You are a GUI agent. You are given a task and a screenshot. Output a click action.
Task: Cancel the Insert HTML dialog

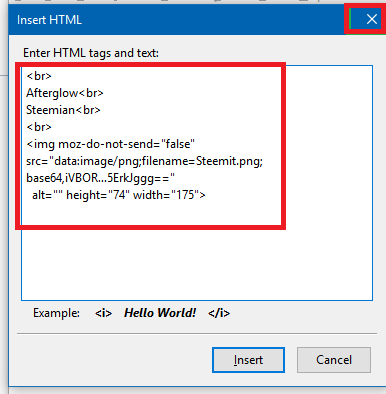[334, 360]
